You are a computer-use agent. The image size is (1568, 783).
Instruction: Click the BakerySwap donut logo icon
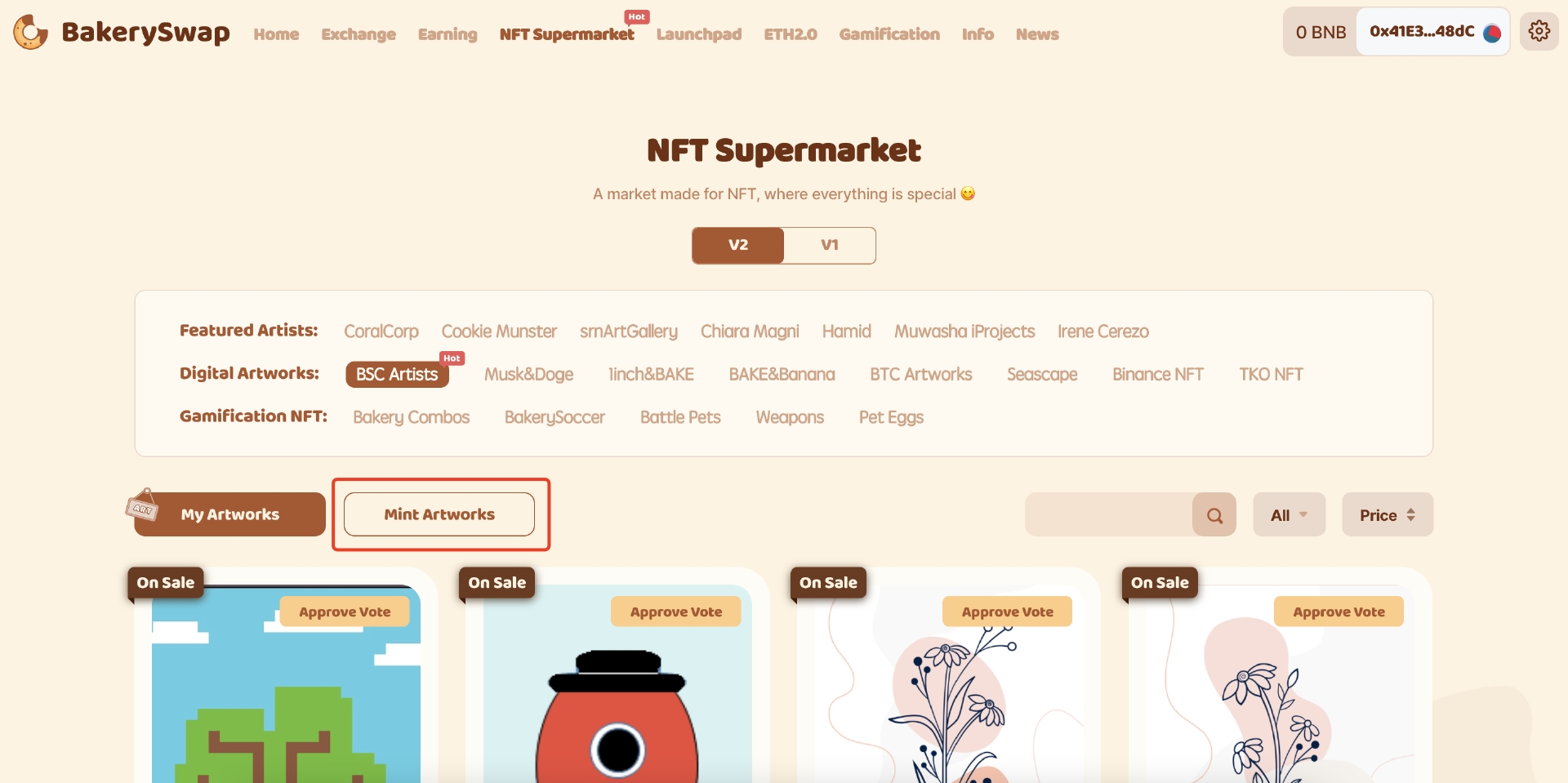pyautogui.click(x=30, y=33)
